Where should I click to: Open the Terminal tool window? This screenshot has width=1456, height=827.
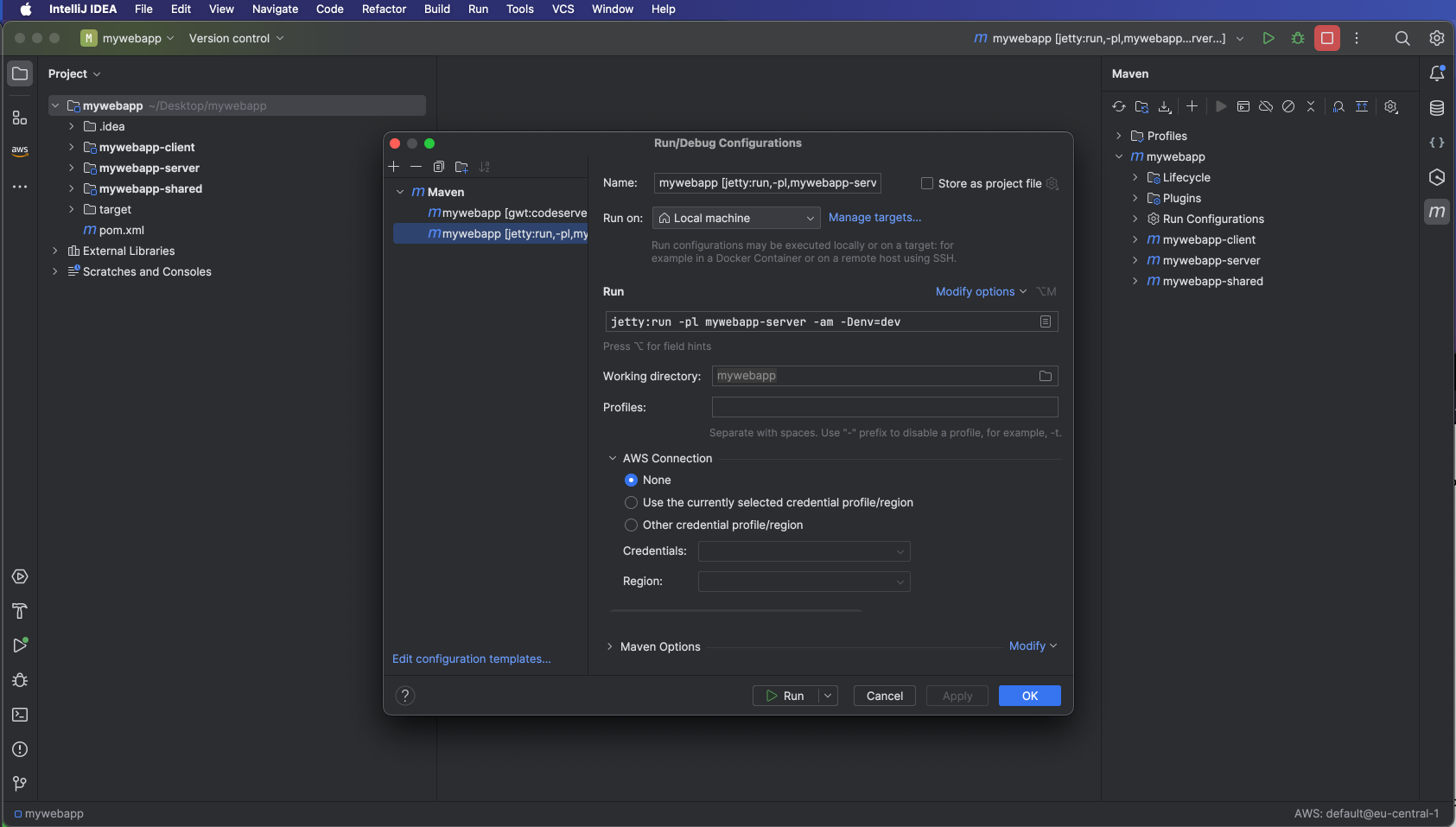point(20,715)
